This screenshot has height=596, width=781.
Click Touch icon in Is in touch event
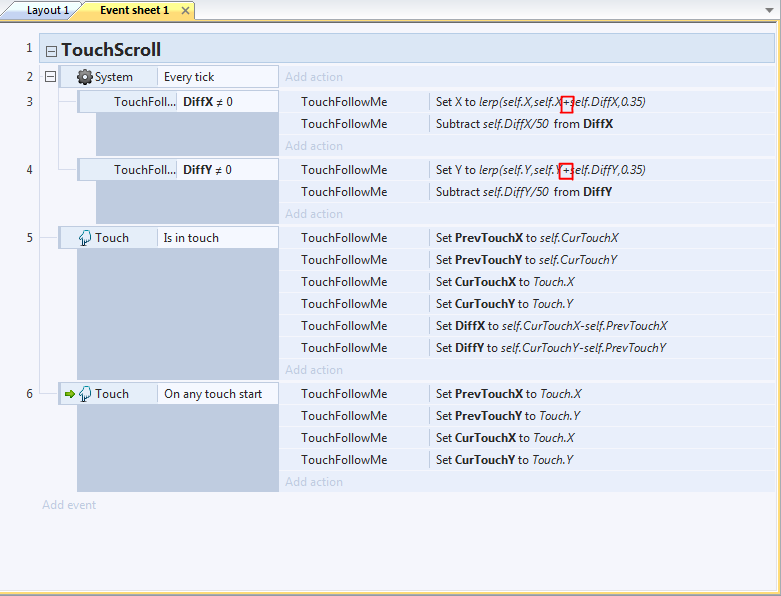point(85,238)
